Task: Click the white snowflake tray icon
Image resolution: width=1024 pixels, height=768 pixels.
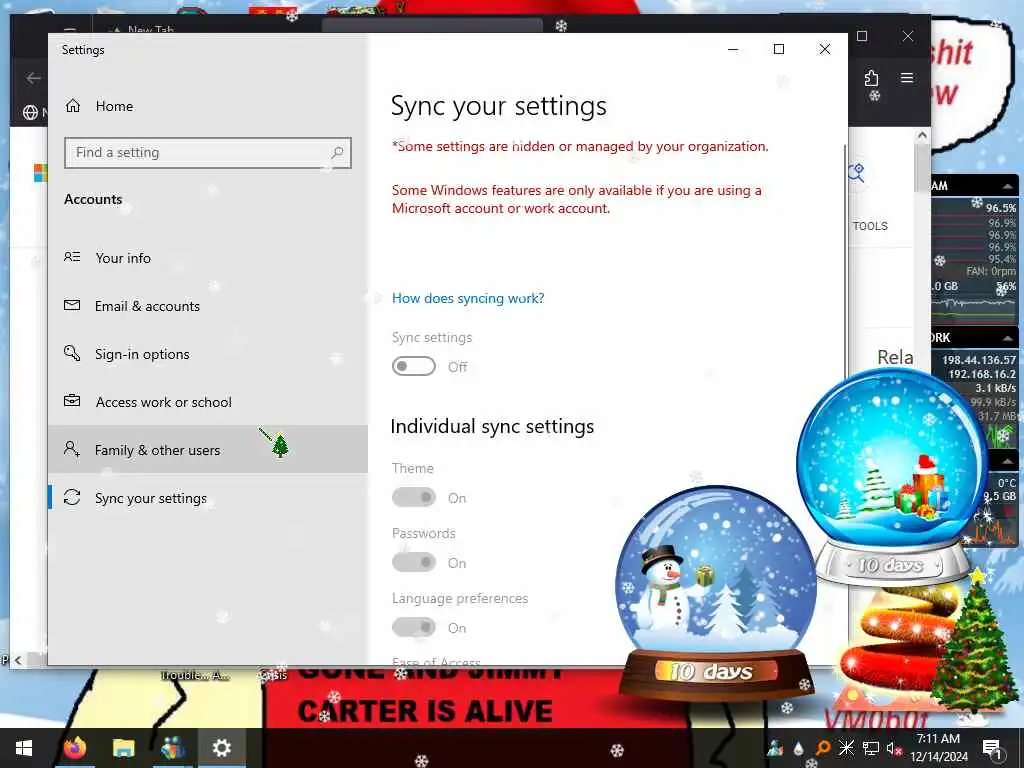Action: point(846,748)
